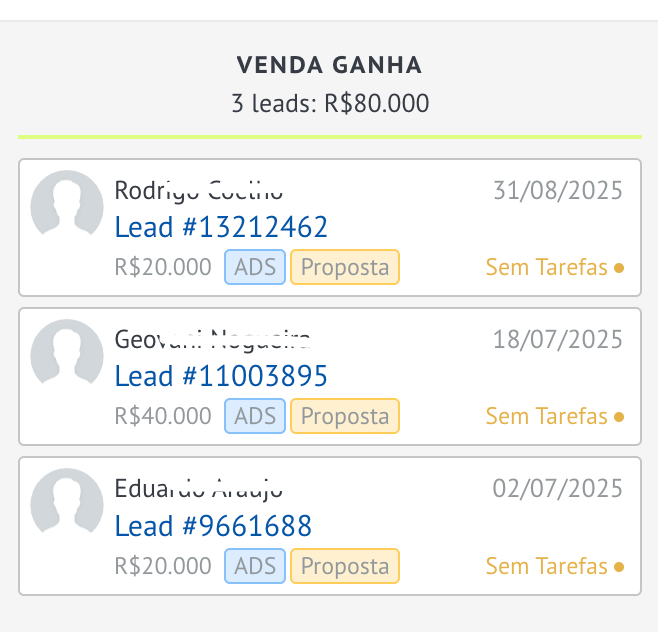Click Proposta tag on the R$40.000 lead

(345, 416)
